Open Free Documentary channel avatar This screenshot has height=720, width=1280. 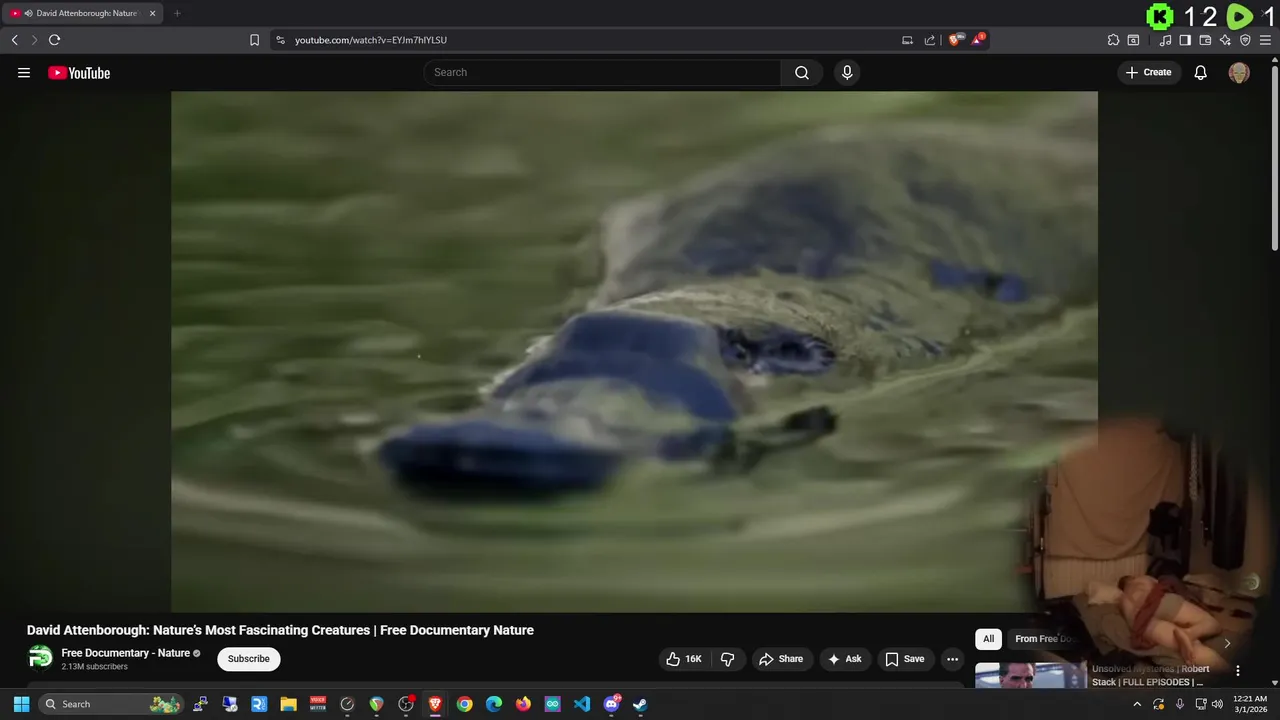(x=40, y=657)
